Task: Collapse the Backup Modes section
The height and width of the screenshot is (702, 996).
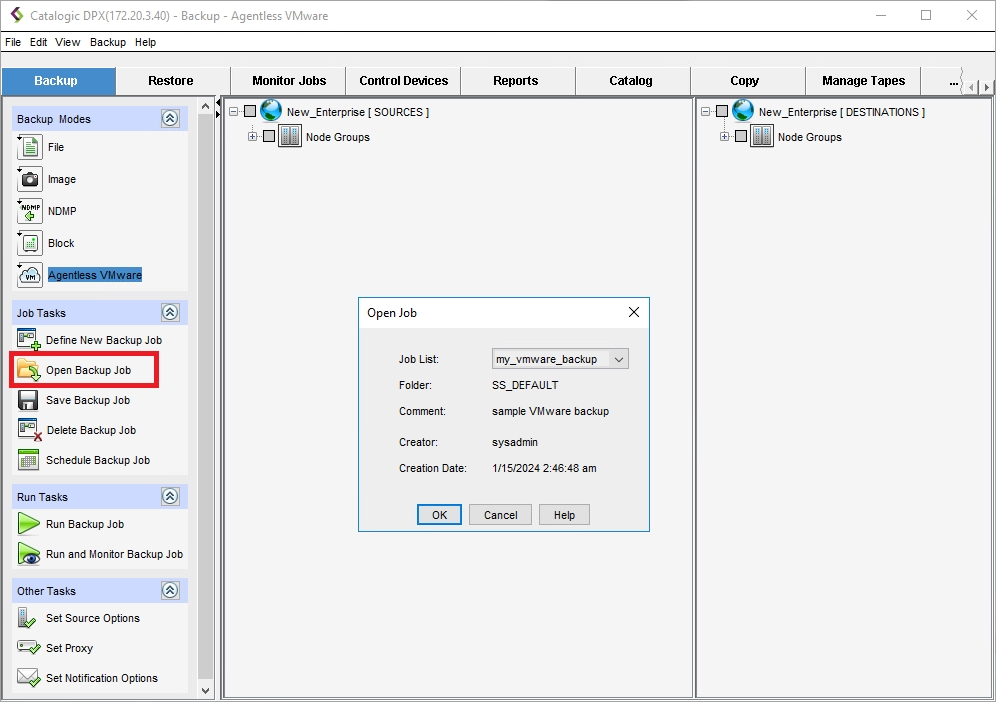Action: [x=170, y=119]
